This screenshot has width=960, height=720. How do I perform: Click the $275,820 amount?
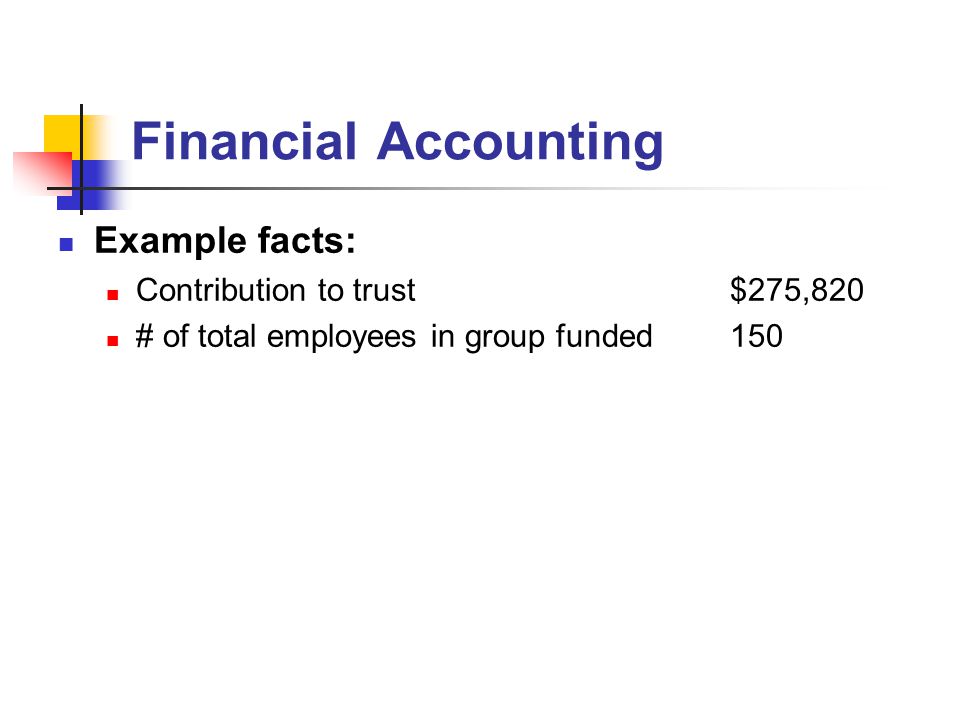(797, 290)
